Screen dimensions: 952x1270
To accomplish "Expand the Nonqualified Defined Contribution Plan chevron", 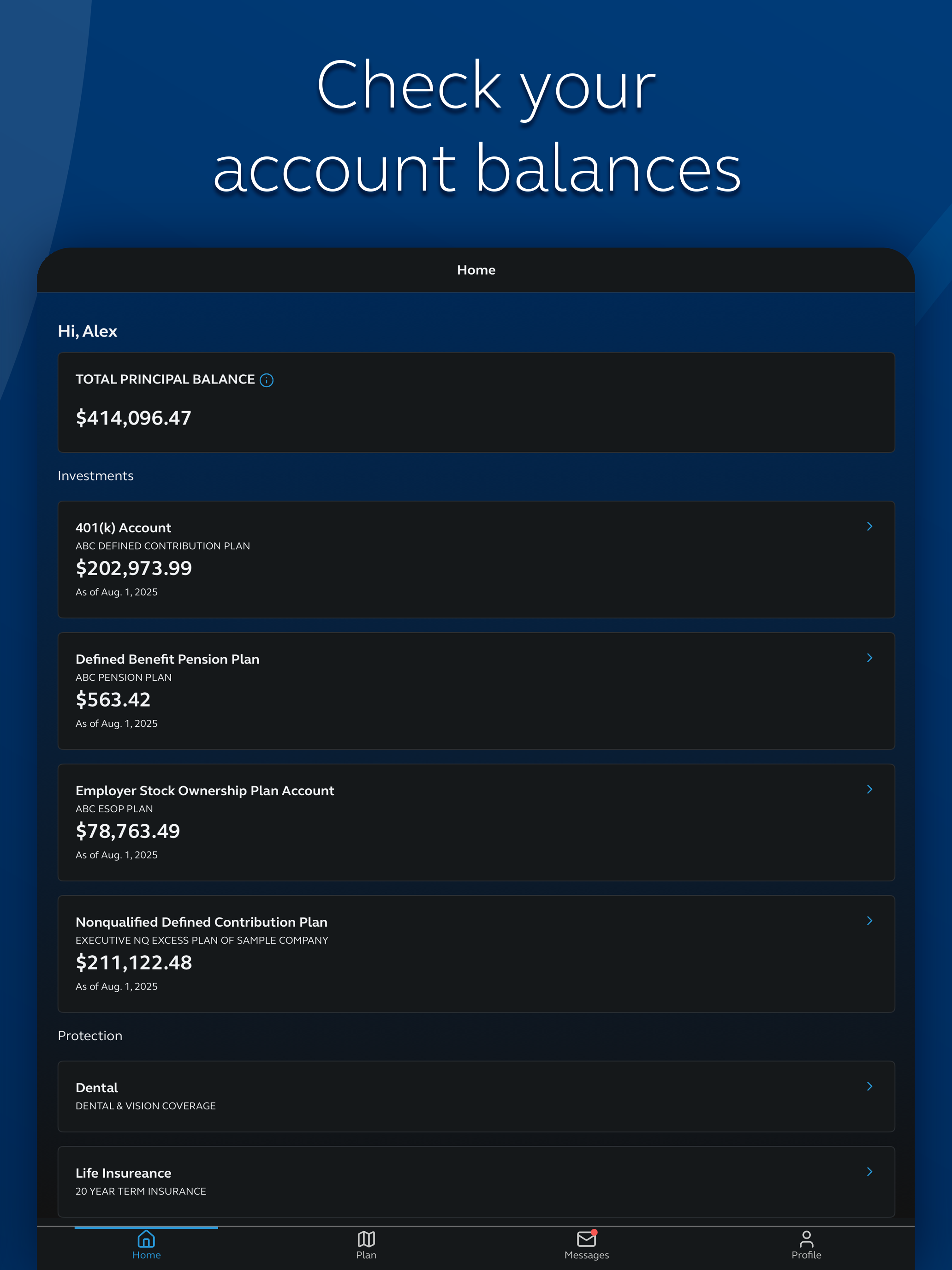I will (869, 921).
